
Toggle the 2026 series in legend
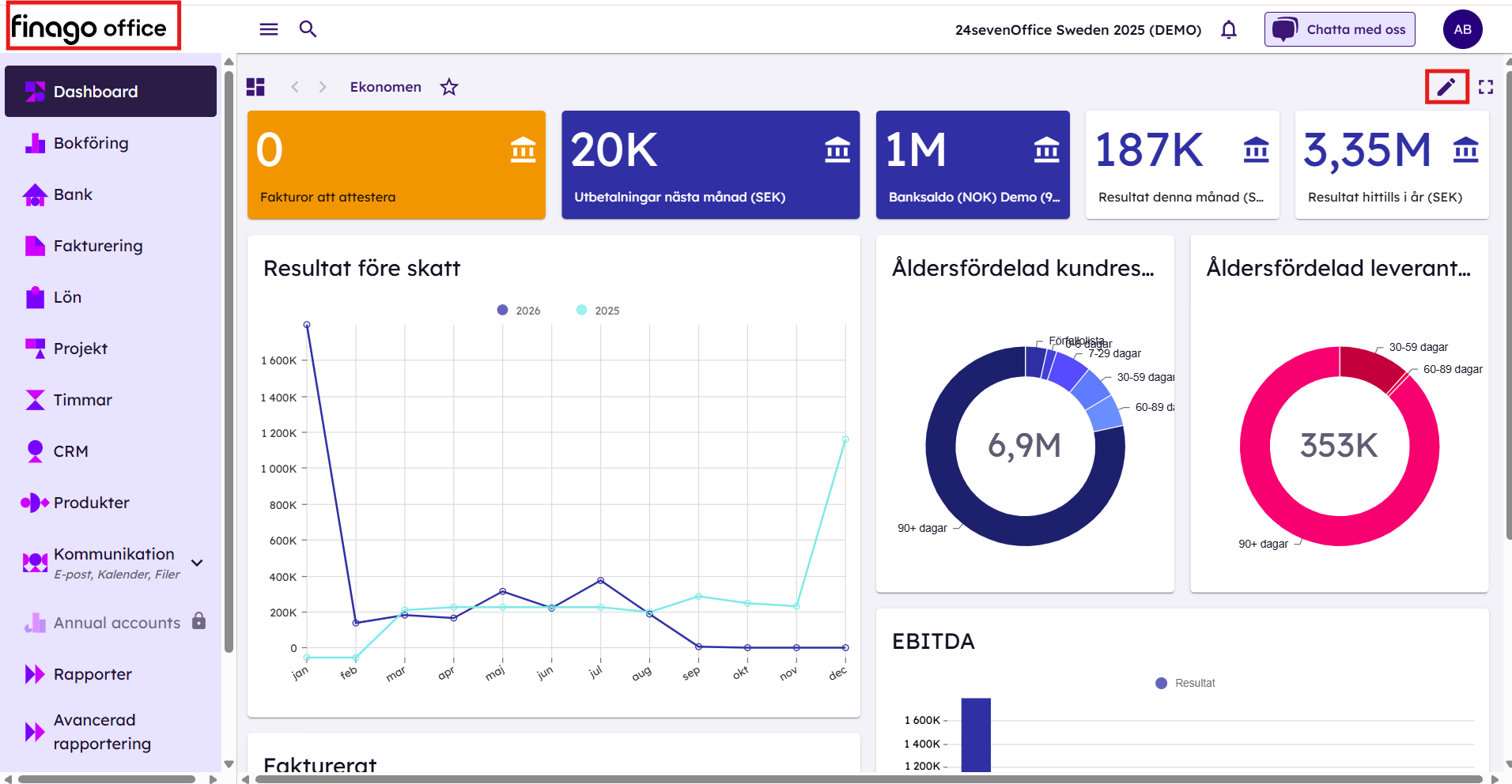[x=519, y=311]
